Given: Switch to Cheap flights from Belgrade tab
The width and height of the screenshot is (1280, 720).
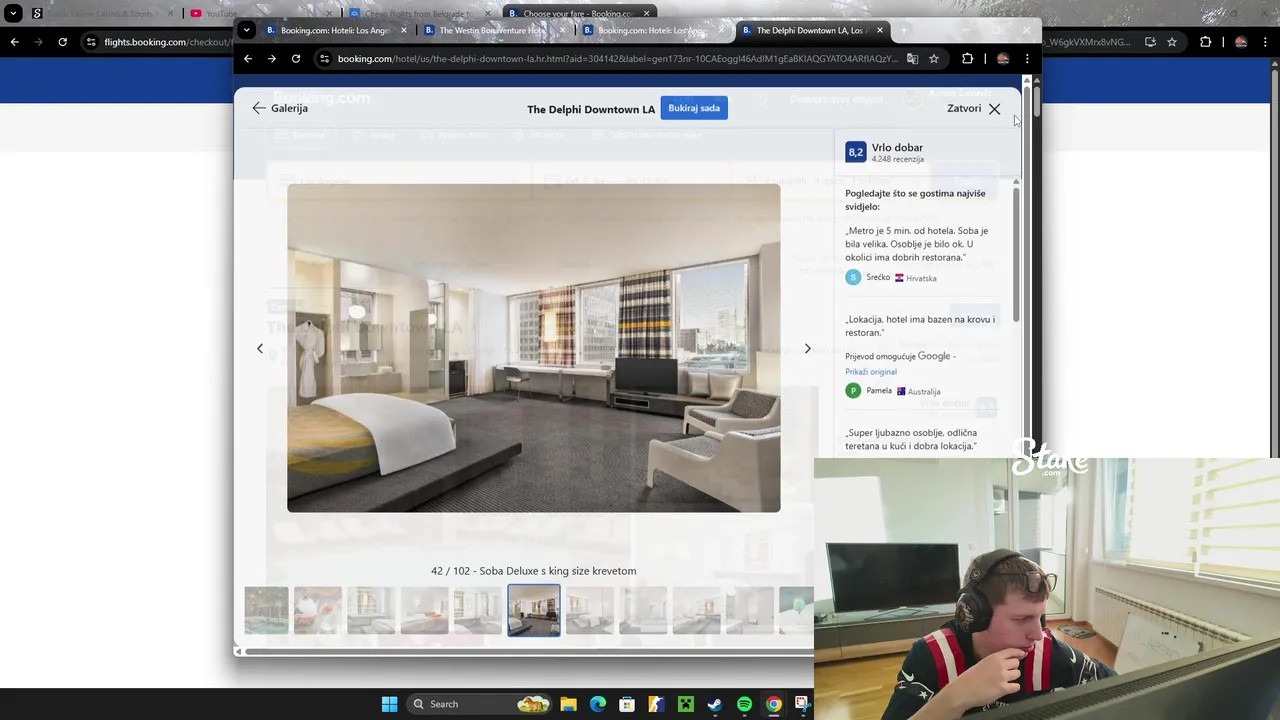Looking at the screenshot, I should [x=420, y=13].
